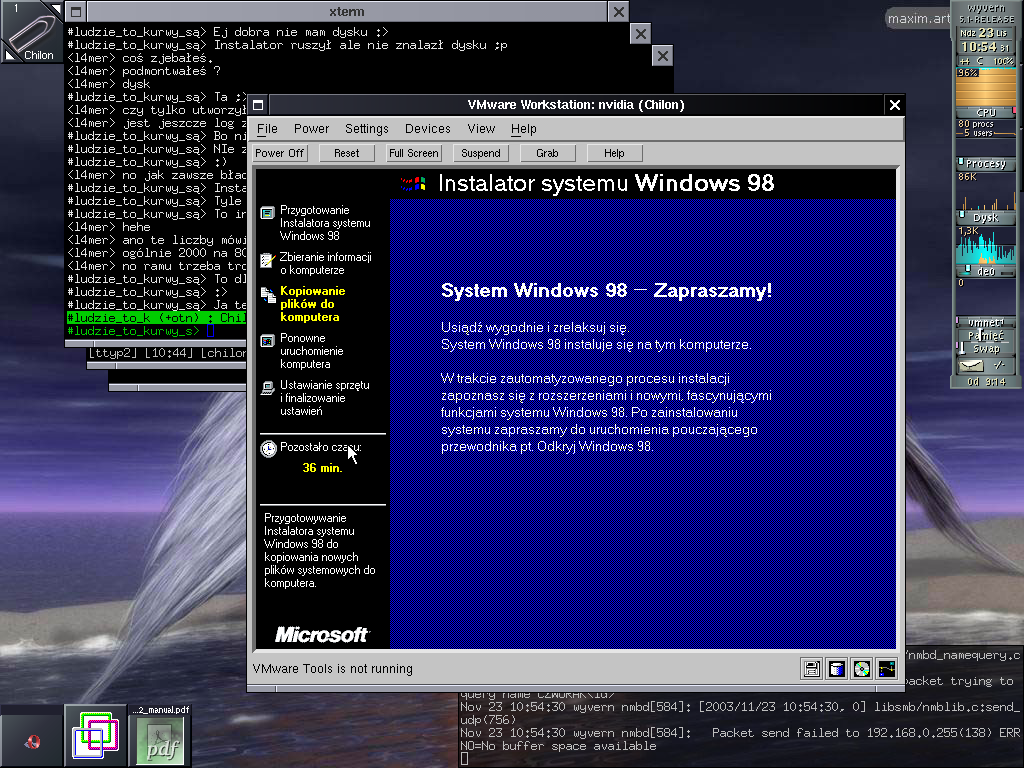Click the CD-ROM device status icon
1024x768 pixels.
tap(861, 669)
